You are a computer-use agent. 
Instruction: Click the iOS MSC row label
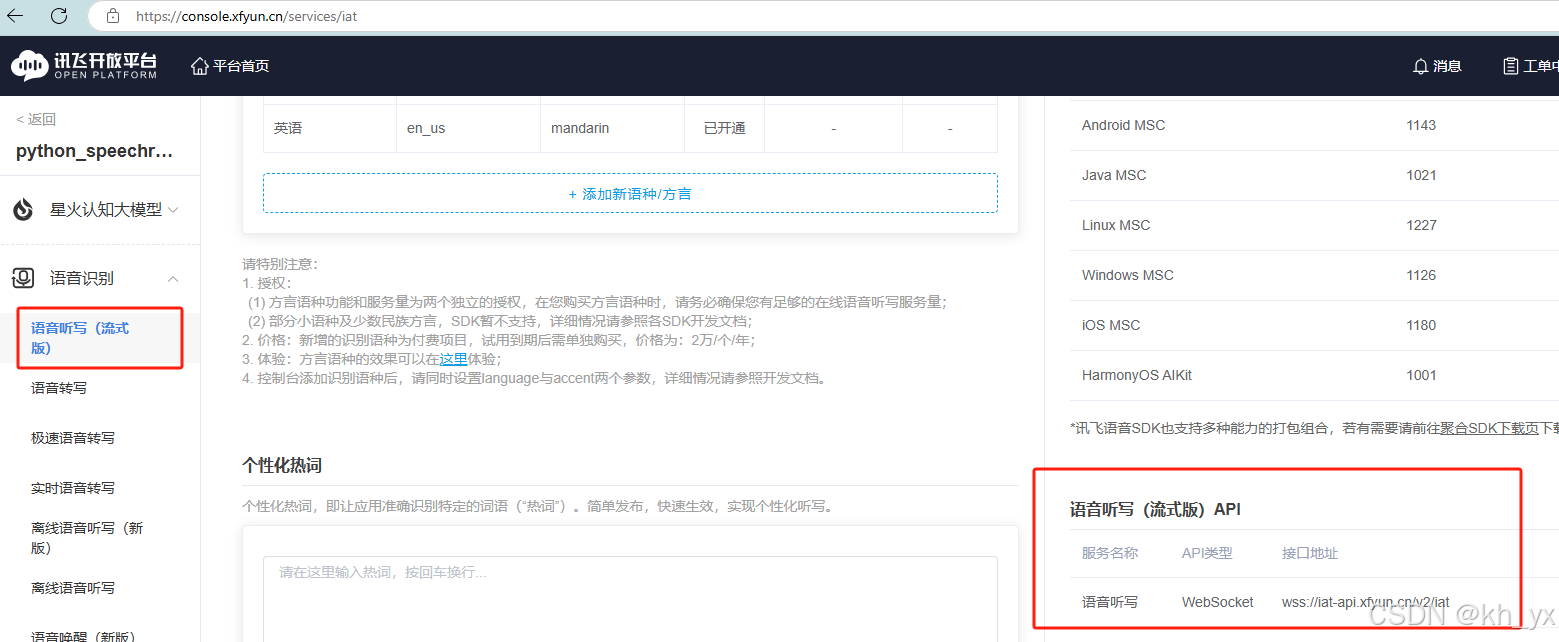pos(1111,325)
